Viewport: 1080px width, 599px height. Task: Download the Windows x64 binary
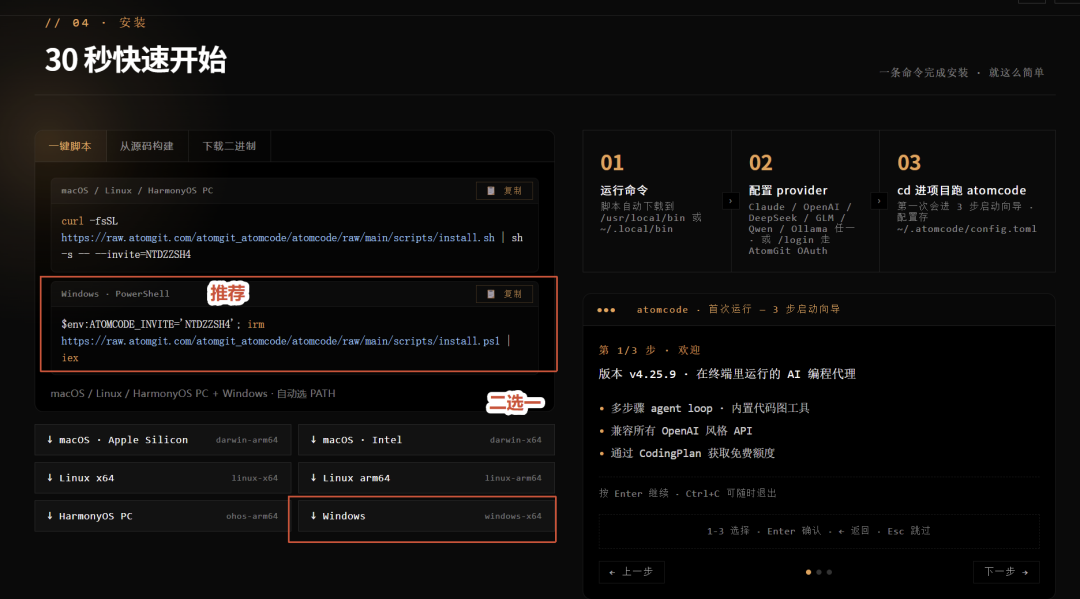pos(426,516)
